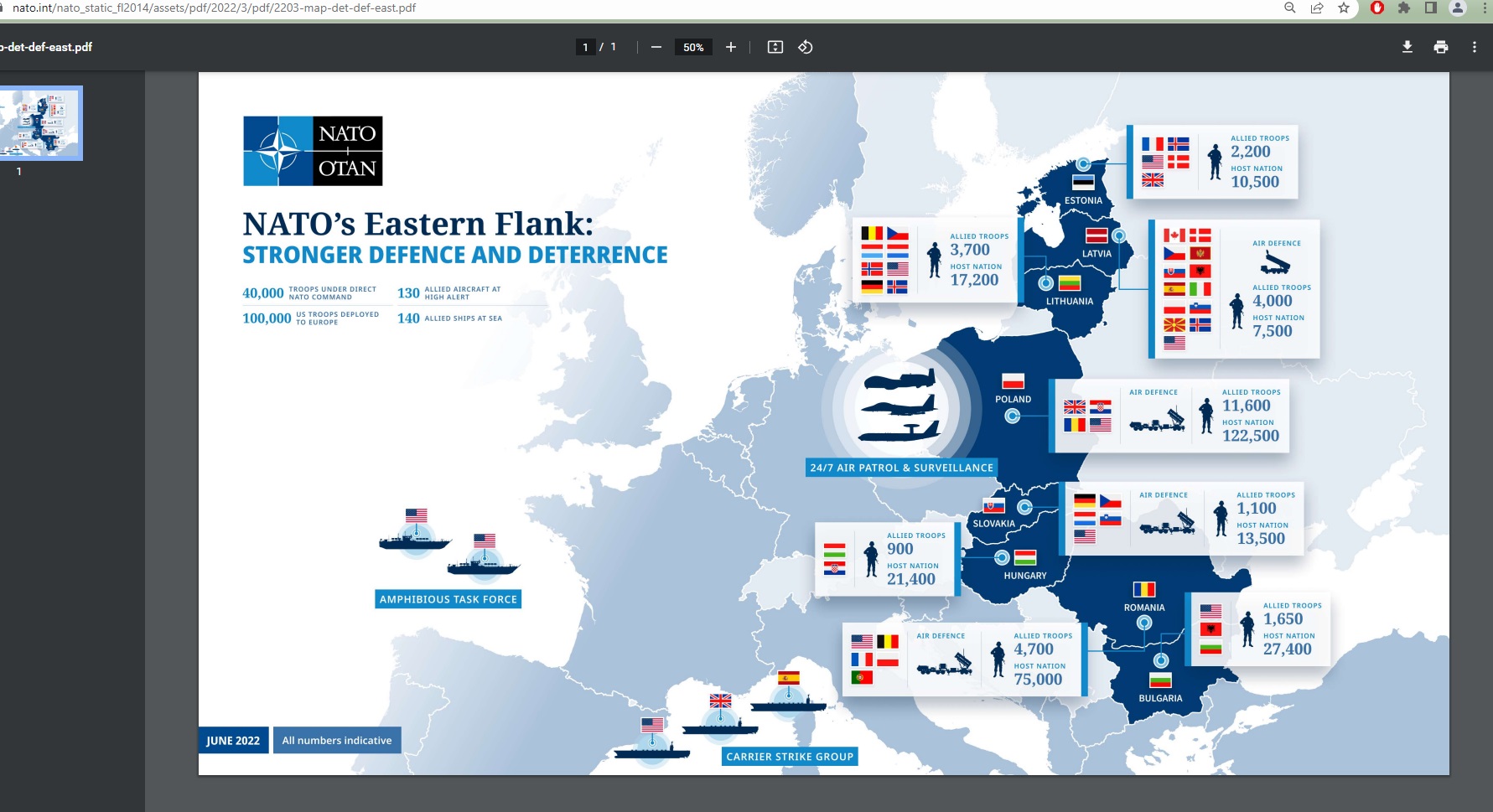Image resolution: width=1493 pixels, height=812 pixels.
Task: Click host nation value 75,000
Action: coord(1038,680)
